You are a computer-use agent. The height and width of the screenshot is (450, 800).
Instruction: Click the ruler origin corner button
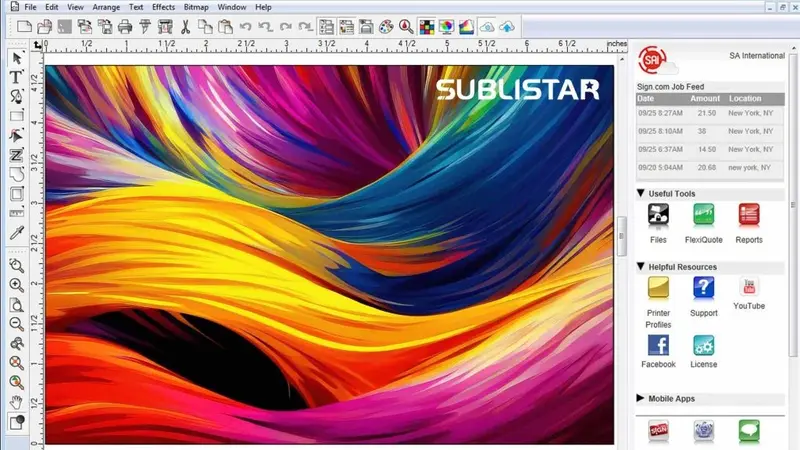pyautogui.click(x=37, y=45)
